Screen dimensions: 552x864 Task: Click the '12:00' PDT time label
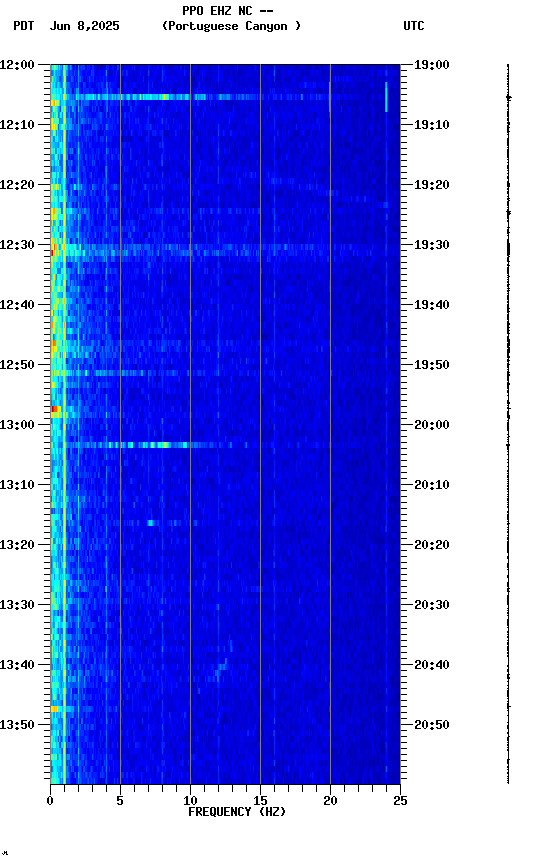click(x=17, y=65)
